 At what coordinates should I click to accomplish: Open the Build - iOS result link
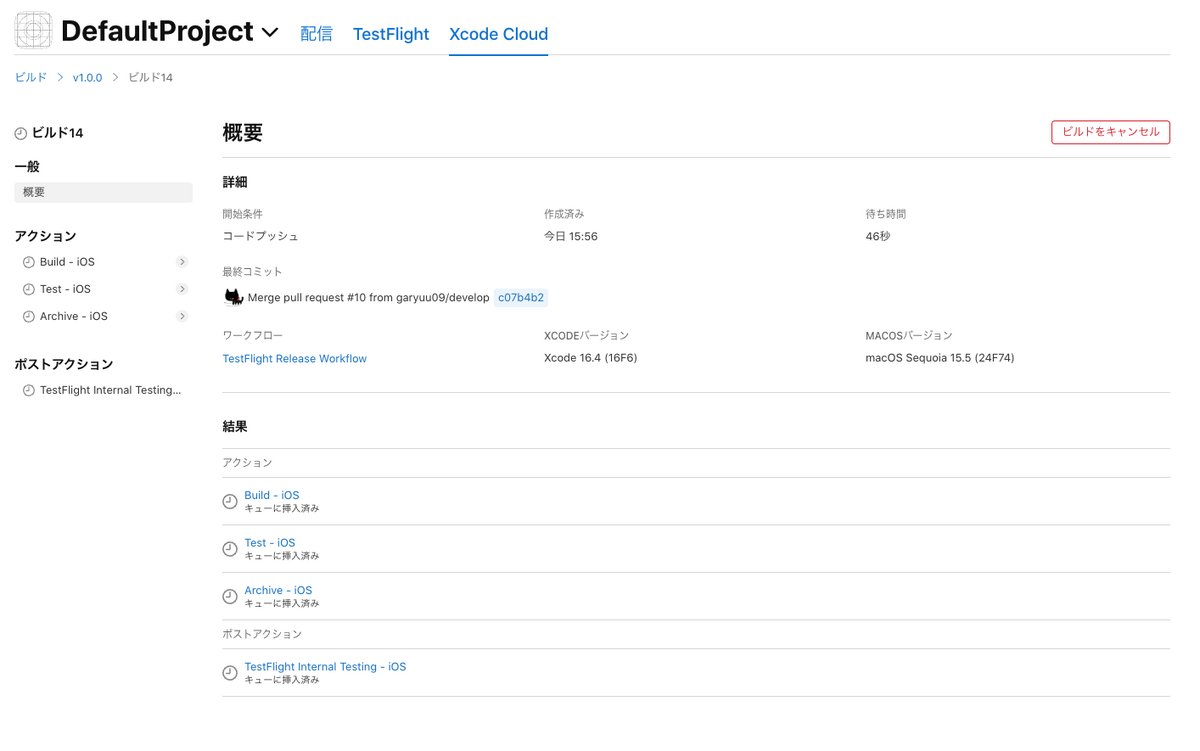pos(272,495)
